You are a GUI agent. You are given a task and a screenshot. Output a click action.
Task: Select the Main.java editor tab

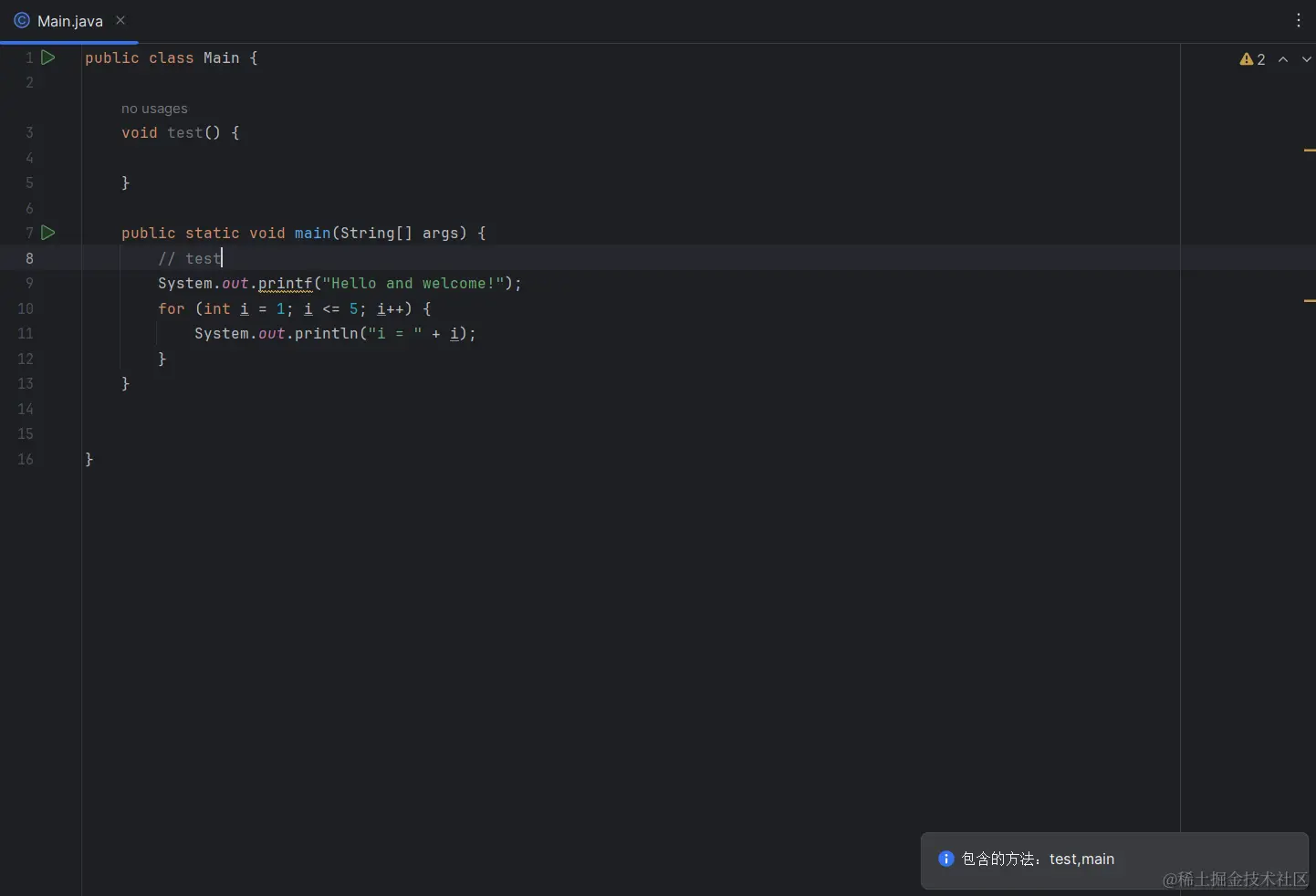point(69,21)
